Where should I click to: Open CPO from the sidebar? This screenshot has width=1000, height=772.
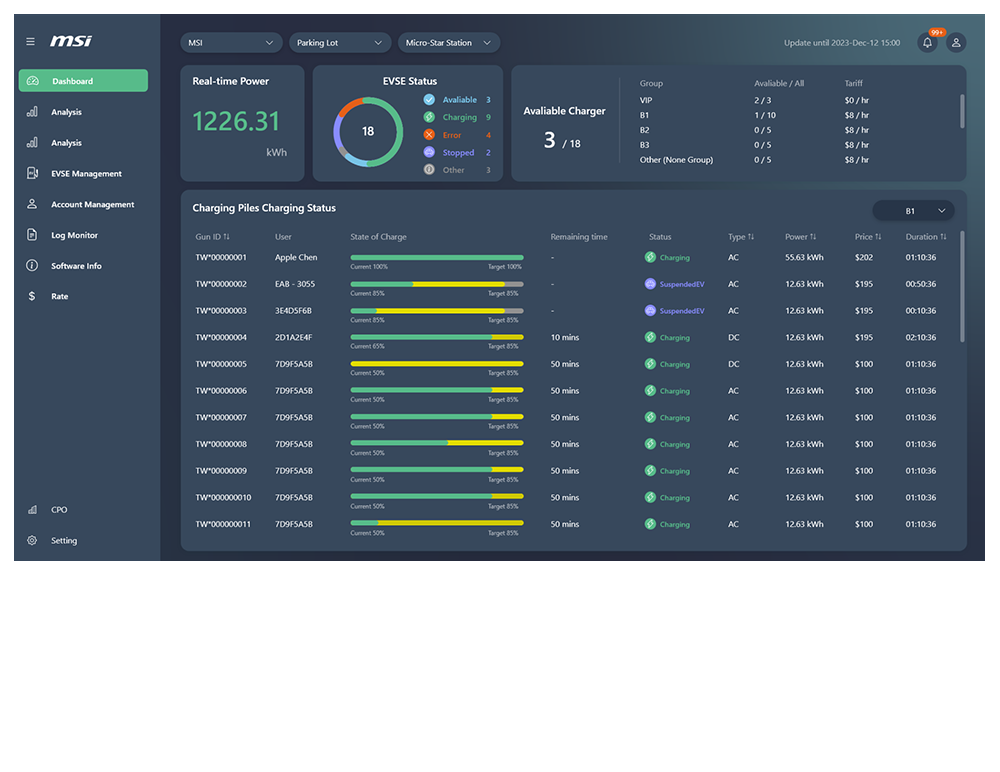pyautogui.click(x=58, y=510)
